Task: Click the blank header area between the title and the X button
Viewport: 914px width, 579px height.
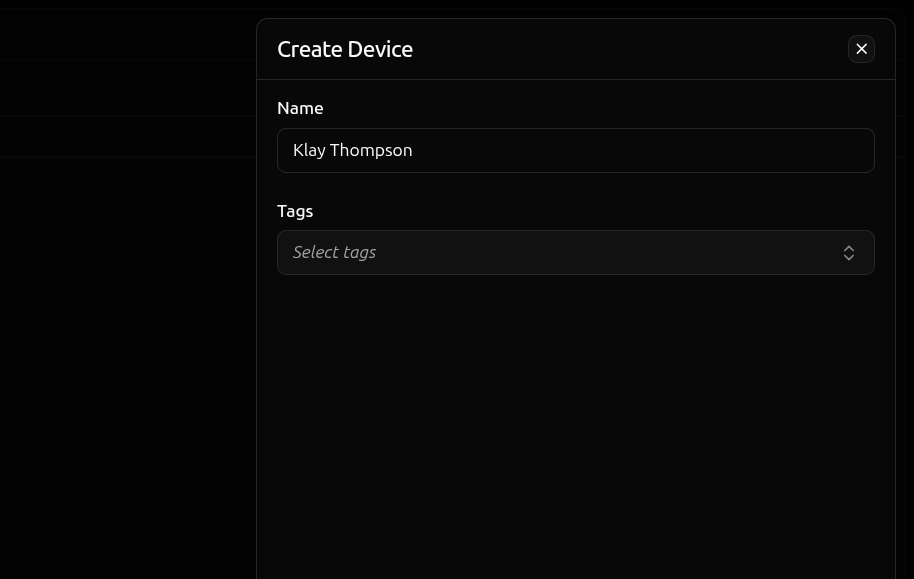Action: click(x=630, y=49)
